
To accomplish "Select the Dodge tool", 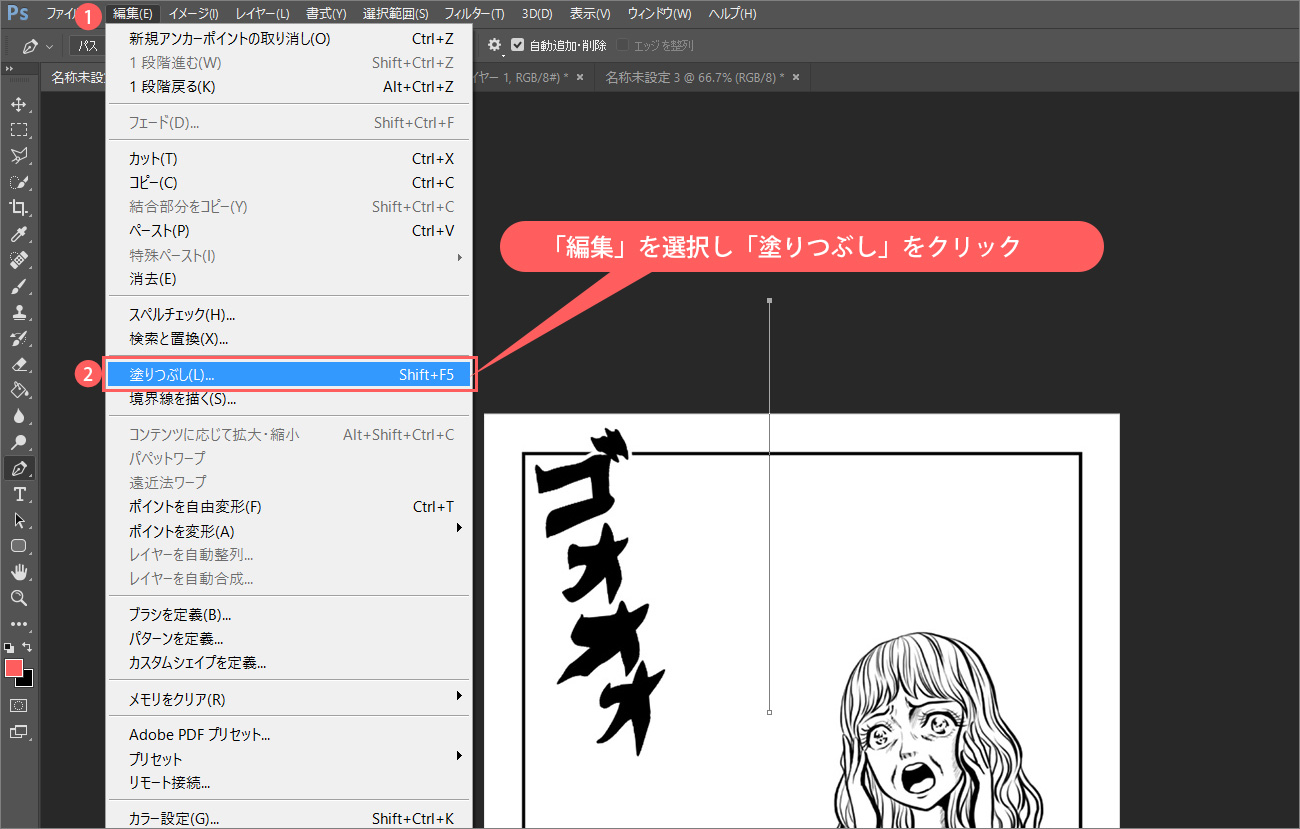I will click(x=18, y=442).
